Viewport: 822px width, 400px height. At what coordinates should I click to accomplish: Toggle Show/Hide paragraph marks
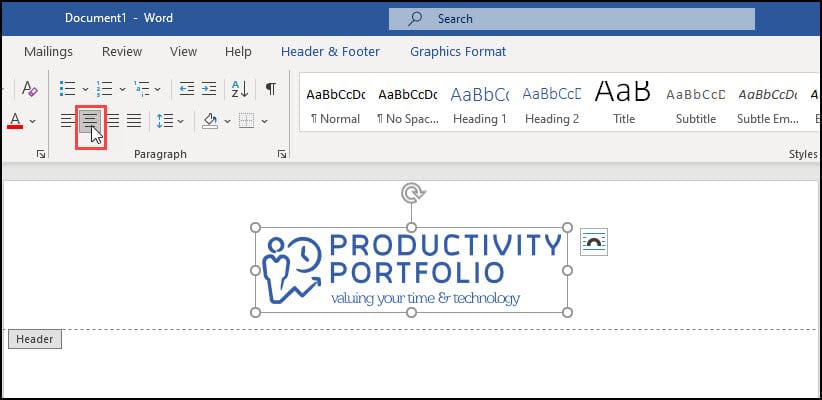click(x=271, y=88)
